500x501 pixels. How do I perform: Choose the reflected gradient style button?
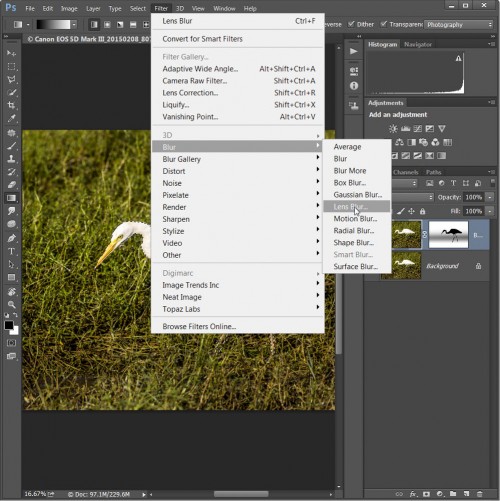click(x=133, y=24)
